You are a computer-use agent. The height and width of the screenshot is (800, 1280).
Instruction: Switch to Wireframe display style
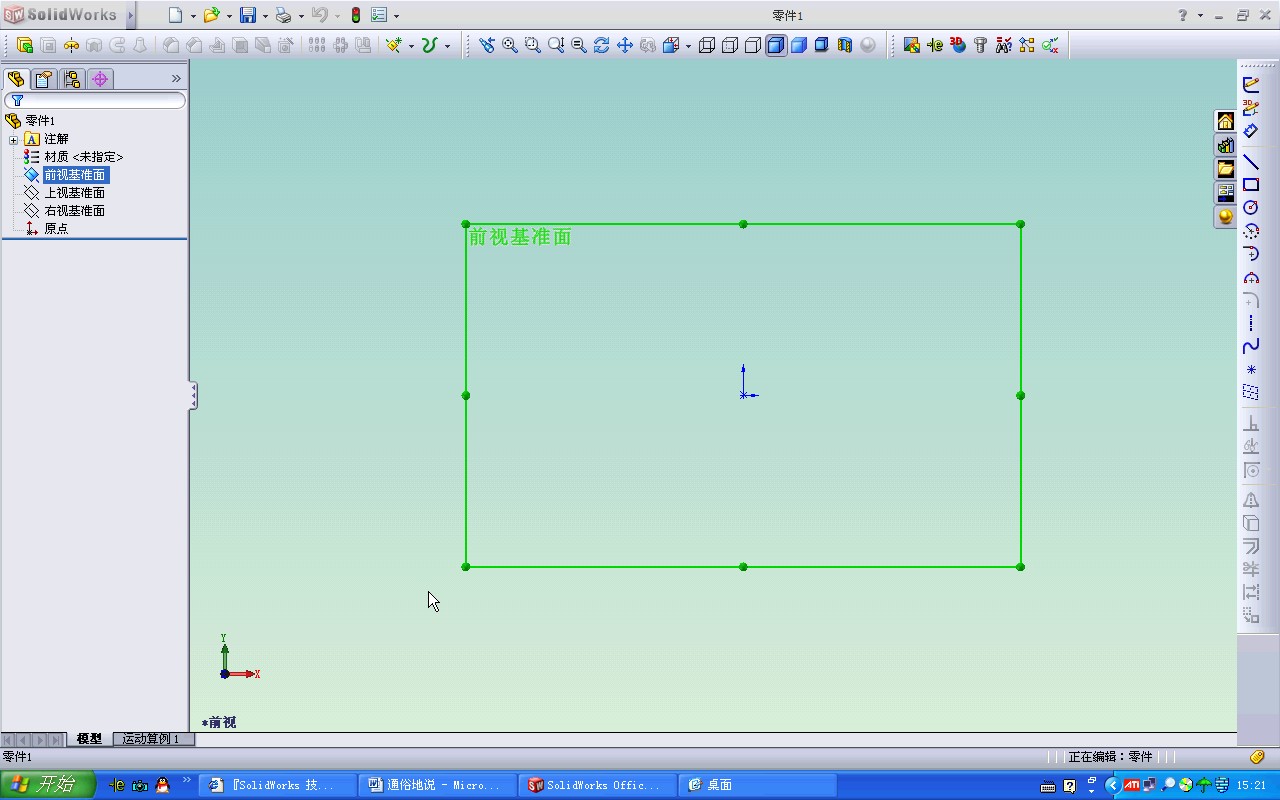pyautogui.click(x=707, y=45)
